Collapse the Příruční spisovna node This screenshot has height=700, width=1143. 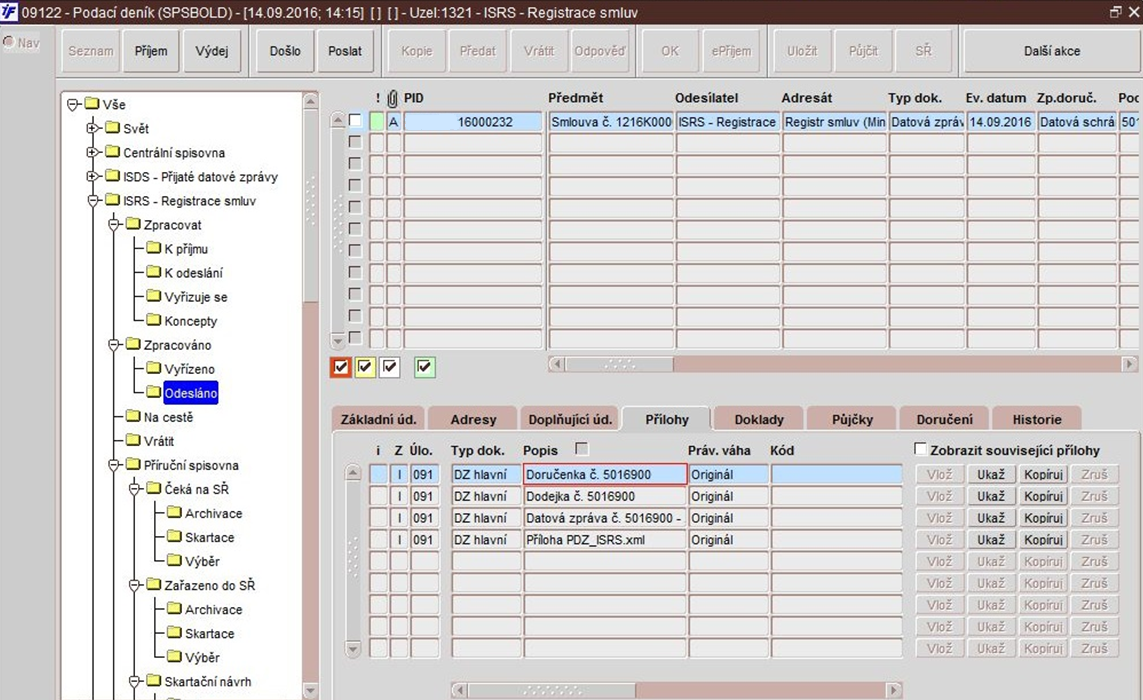pos(113,465)
